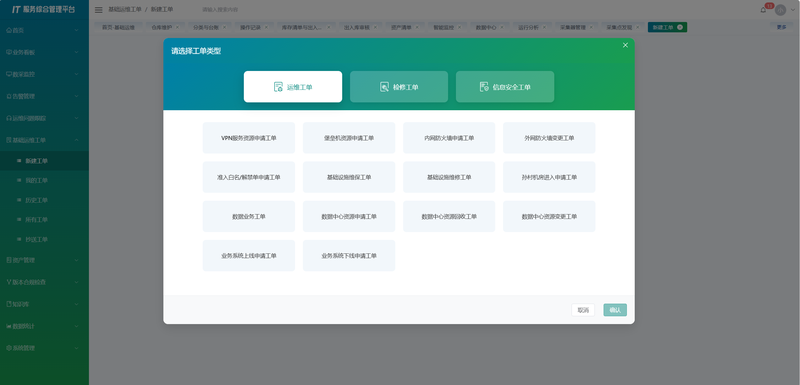Choose the 业务系统上线申请工单 card

click(249, 255)
